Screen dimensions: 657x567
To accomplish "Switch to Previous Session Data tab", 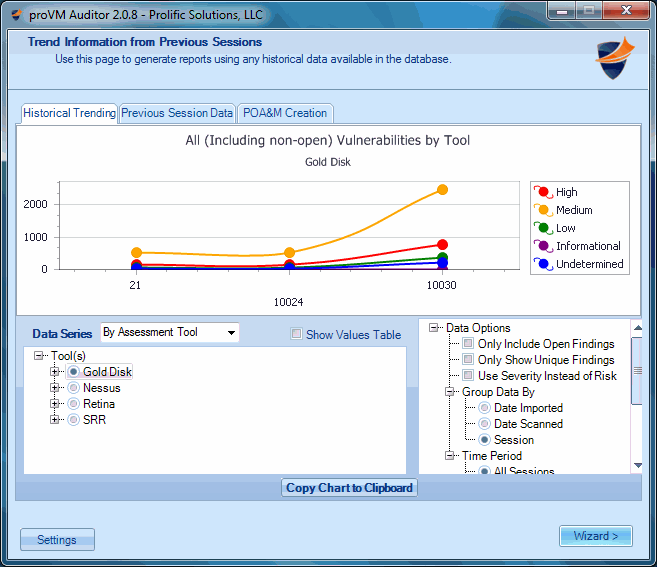I will pos(177,113).
